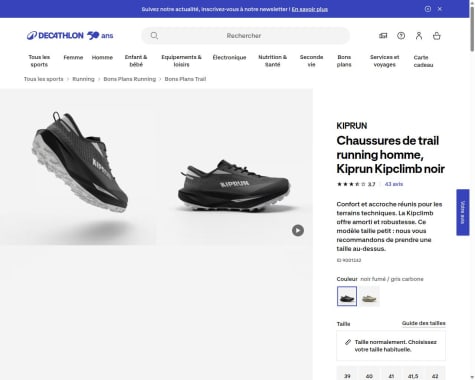Follow the 'En savoir plus' link
The width and height of the screenshot is (475, 380).
pyautogui.click(x=310, y=9)
